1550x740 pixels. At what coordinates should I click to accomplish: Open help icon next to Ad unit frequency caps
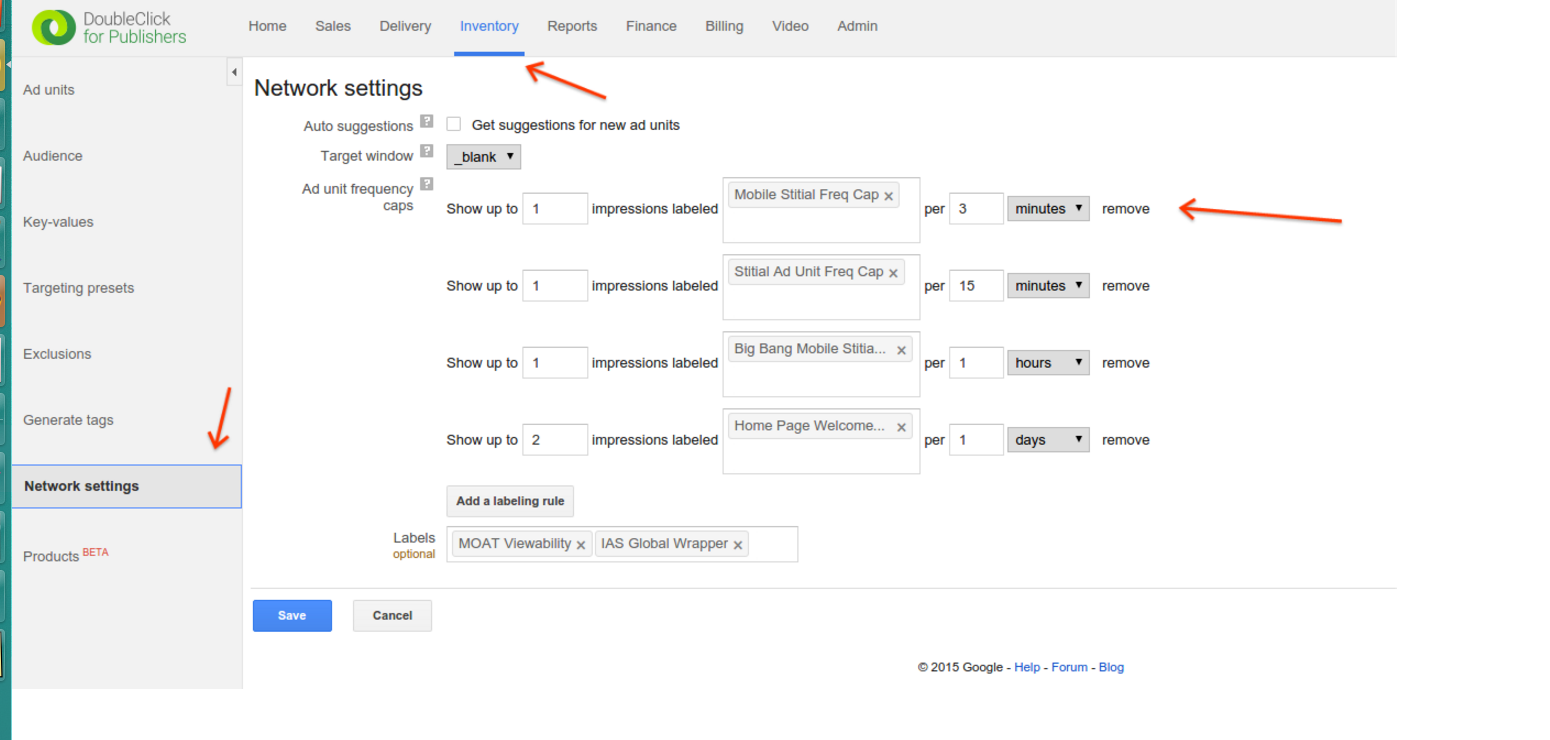tap(427, 184)
